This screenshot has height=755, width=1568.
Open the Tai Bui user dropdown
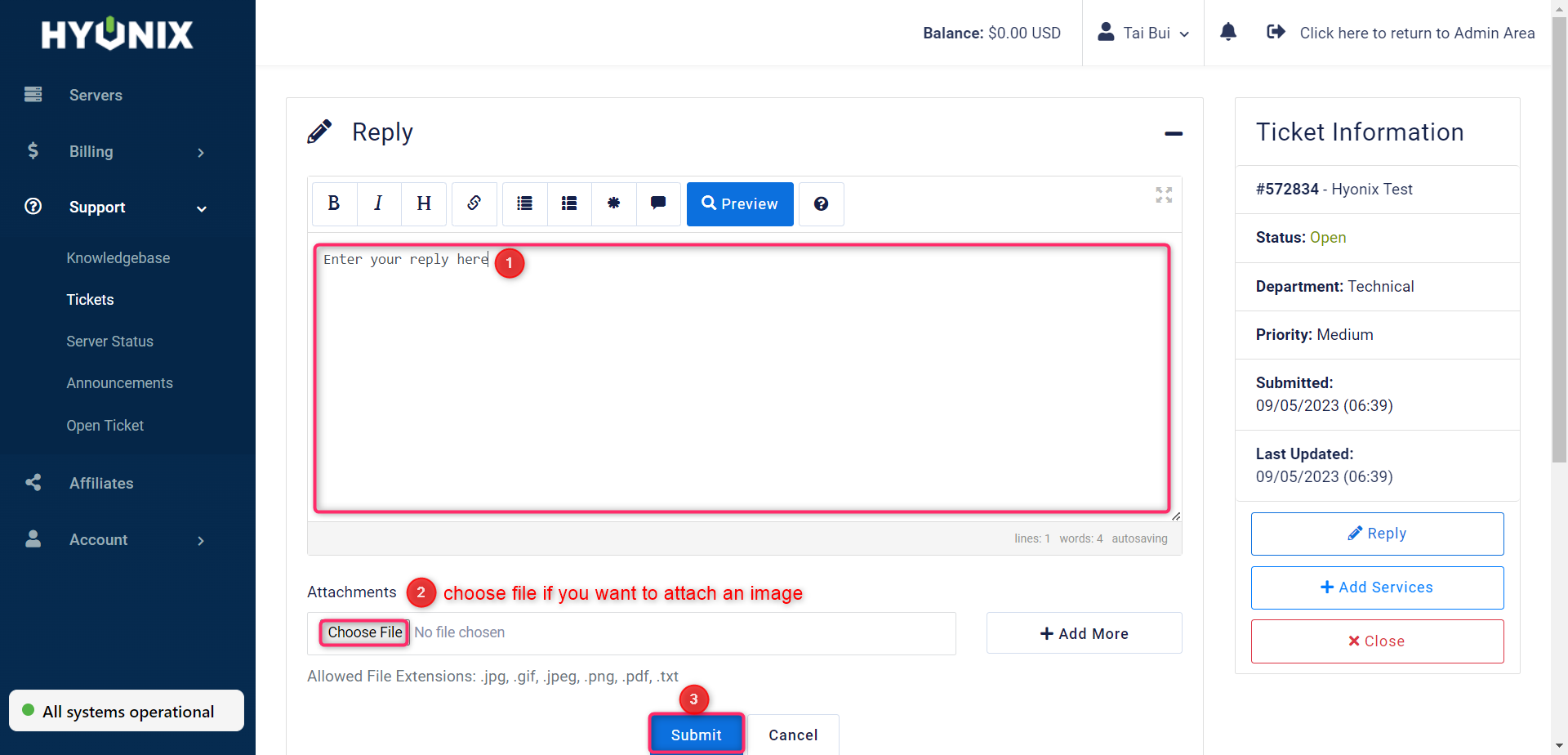(1143, 33)
